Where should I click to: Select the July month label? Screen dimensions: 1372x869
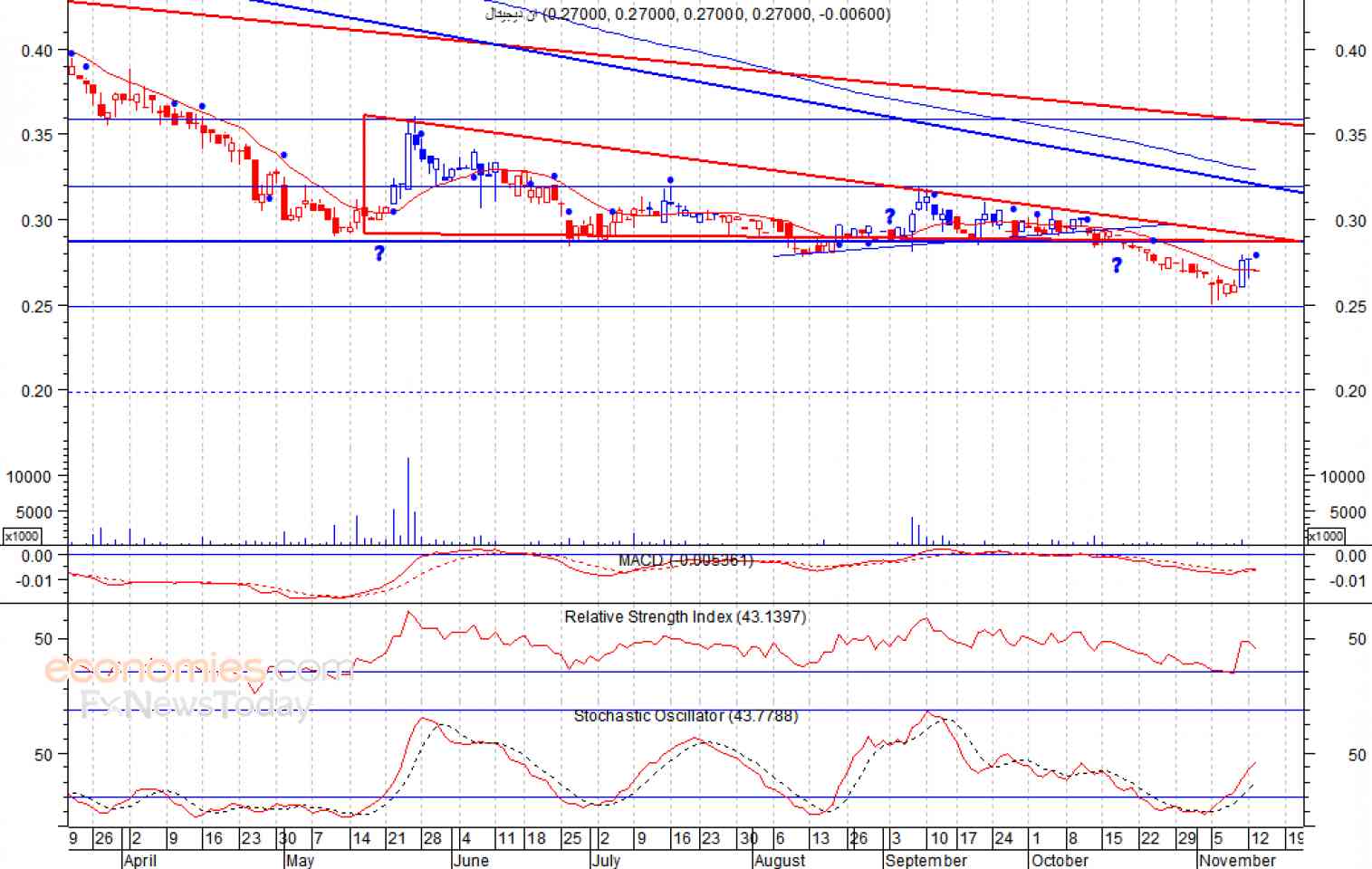pyautogui.click(x=606, y=860)
